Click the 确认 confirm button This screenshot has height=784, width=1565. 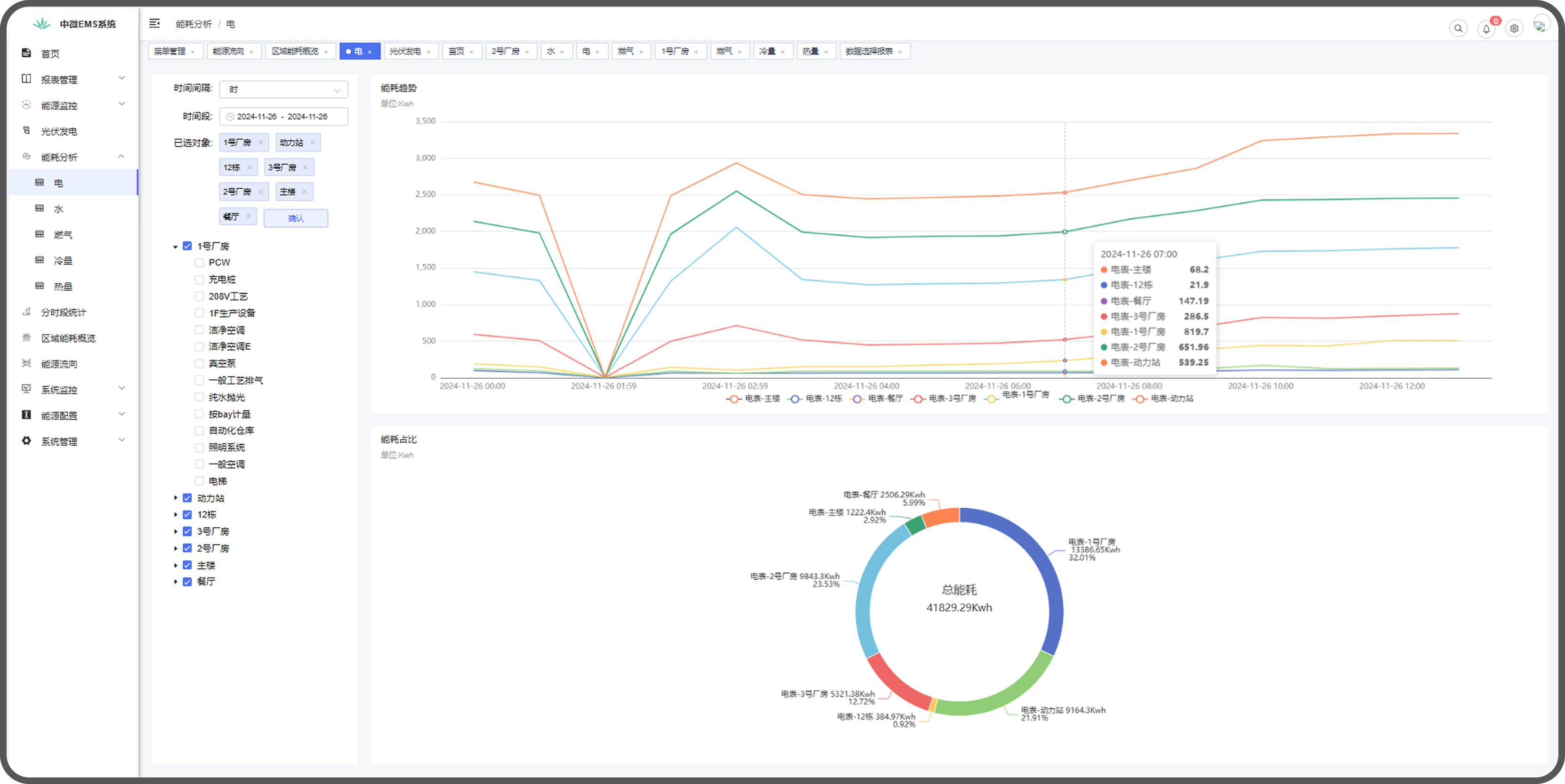pos(295,218)
